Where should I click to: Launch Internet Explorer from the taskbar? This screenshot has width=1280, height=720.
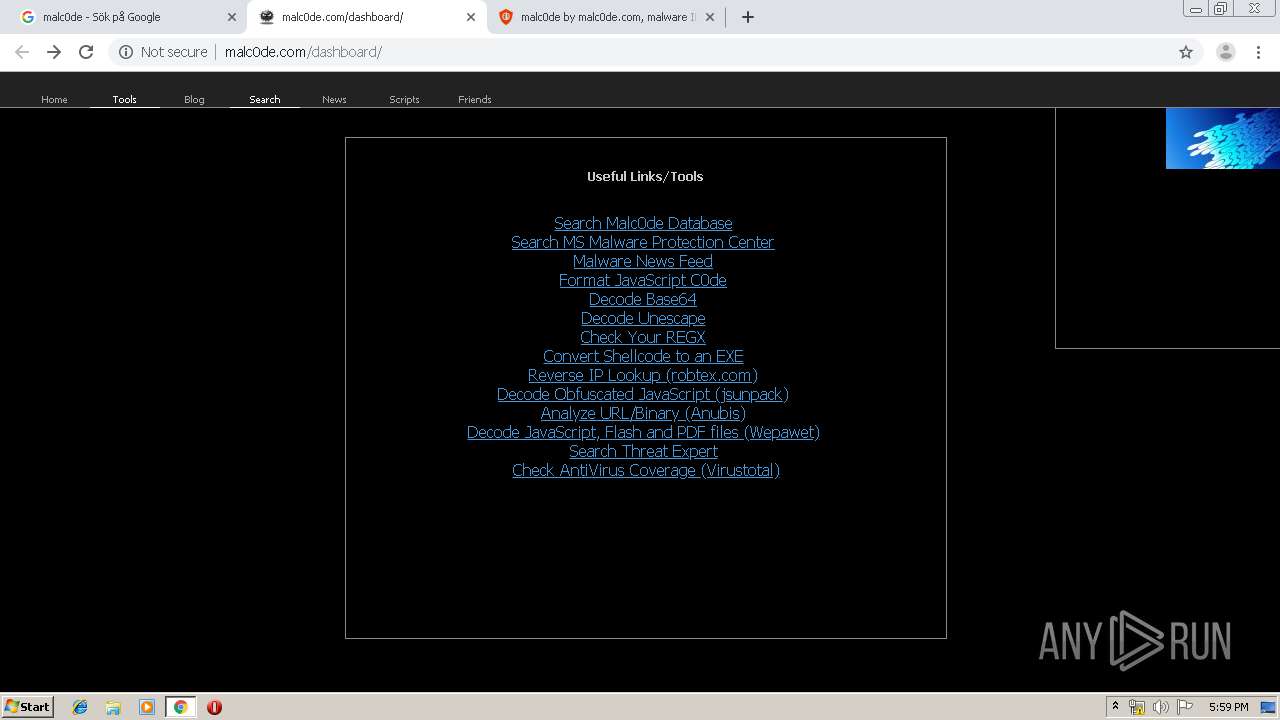click(80, 707)
